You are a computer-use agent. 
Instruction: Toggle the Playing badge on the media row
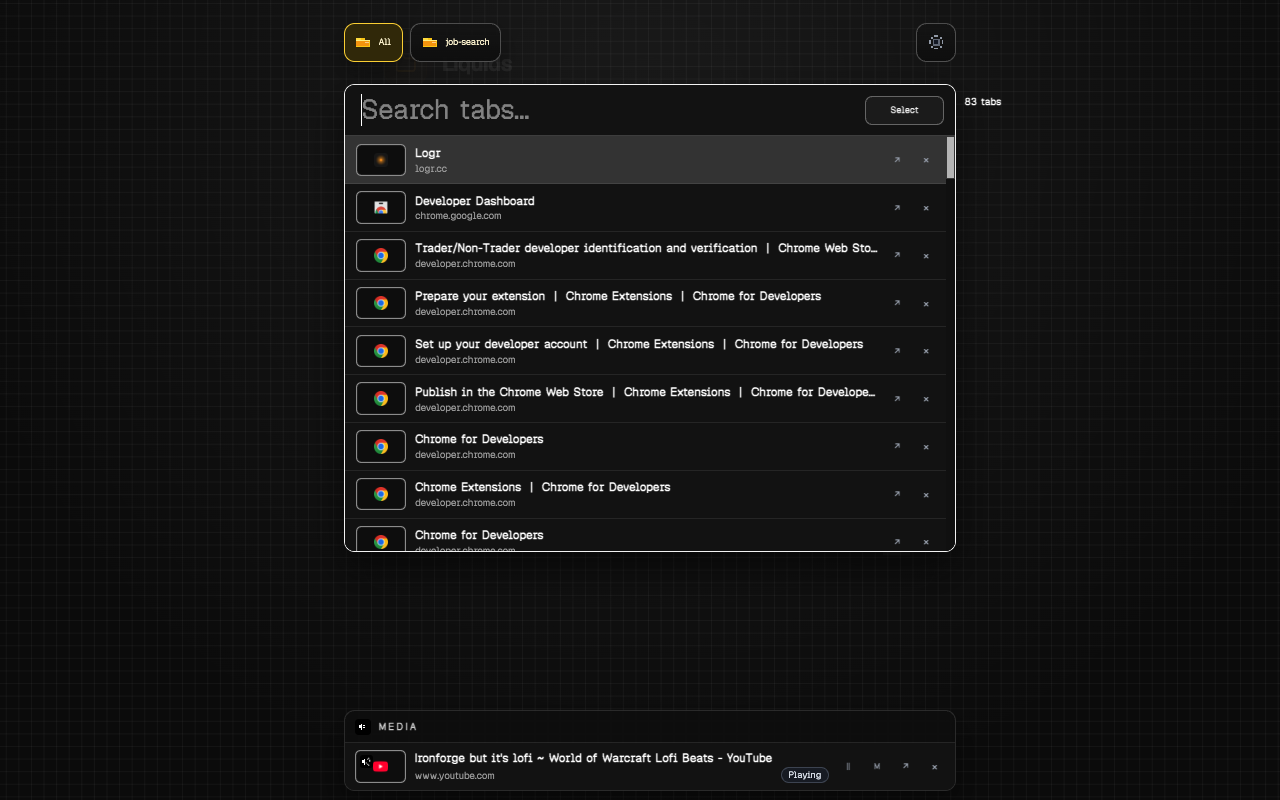804,774
